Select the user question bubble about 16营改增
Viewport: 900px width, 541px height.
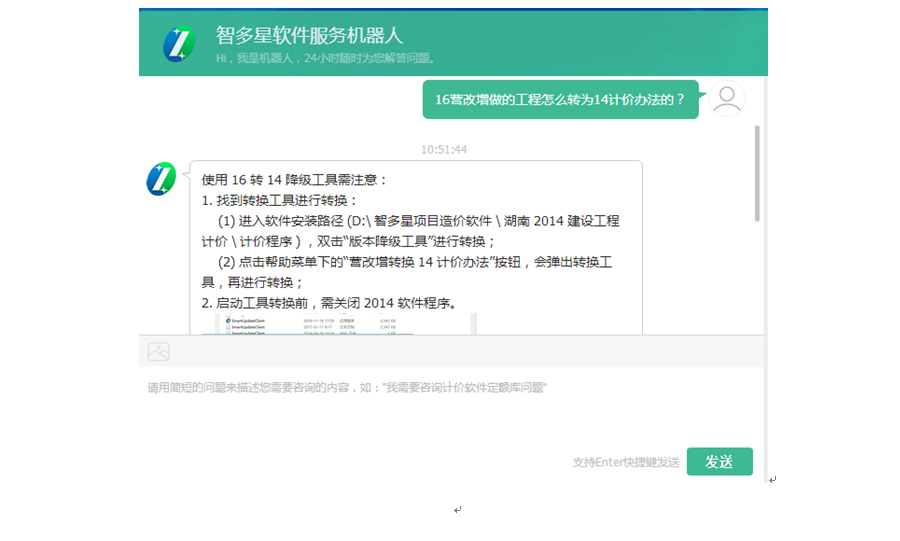tap(560, 99)
